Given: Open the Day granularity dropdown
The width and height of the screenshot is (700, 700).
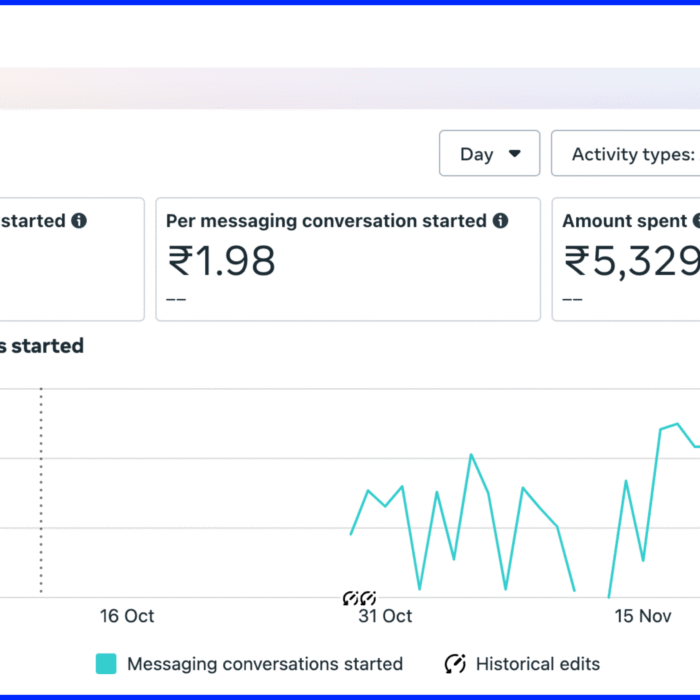Looking at the screenshot, I should (489, 154).
